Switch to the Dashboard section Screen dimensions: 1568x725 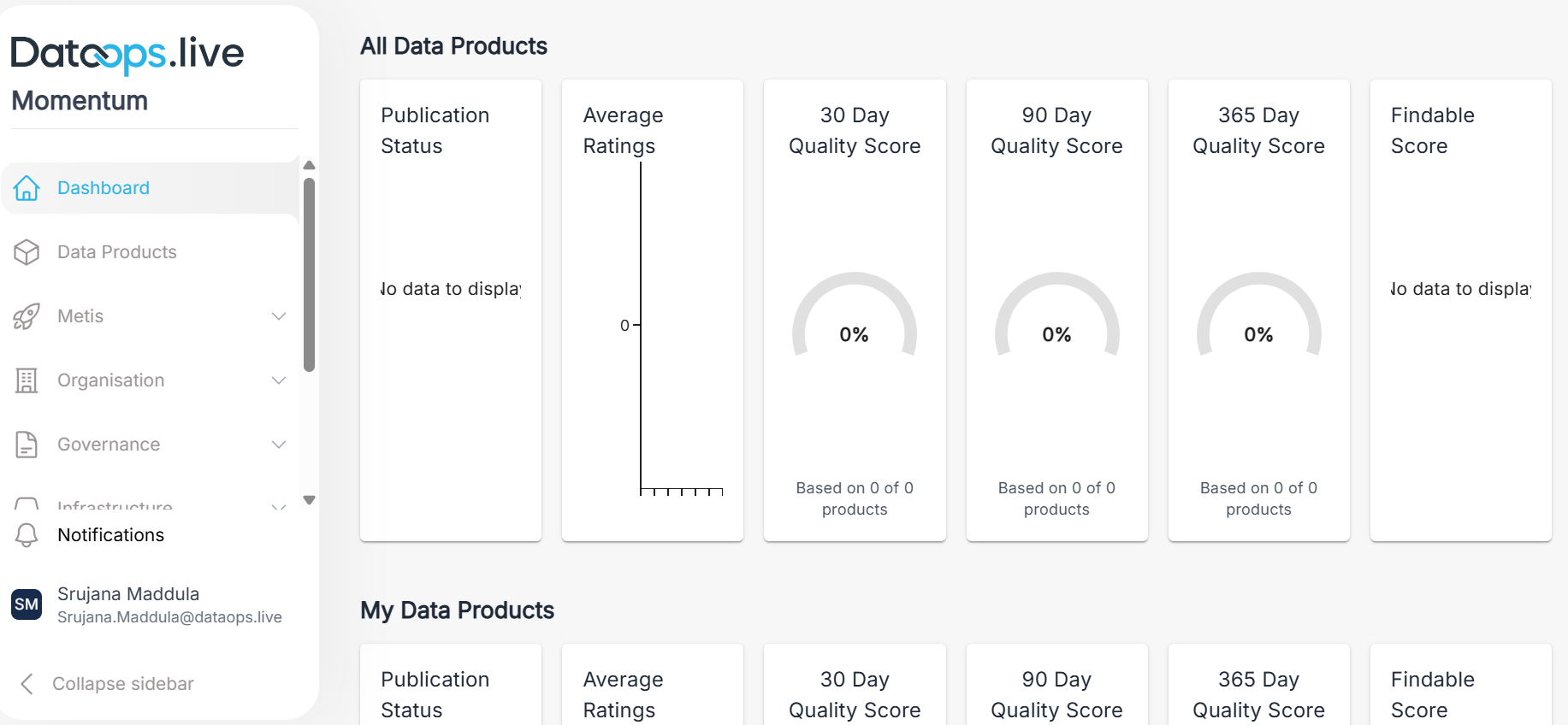pos(103,188)
